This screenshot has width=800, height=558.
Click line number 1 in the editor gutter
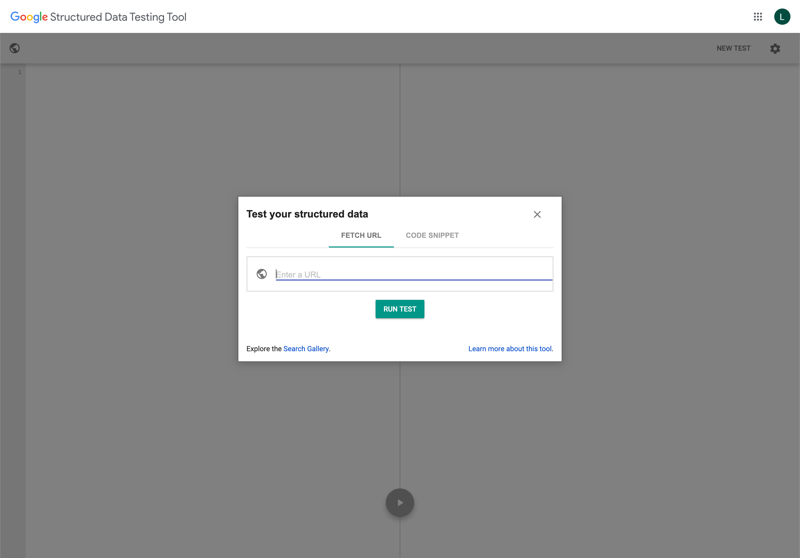[x=19, y=72]
